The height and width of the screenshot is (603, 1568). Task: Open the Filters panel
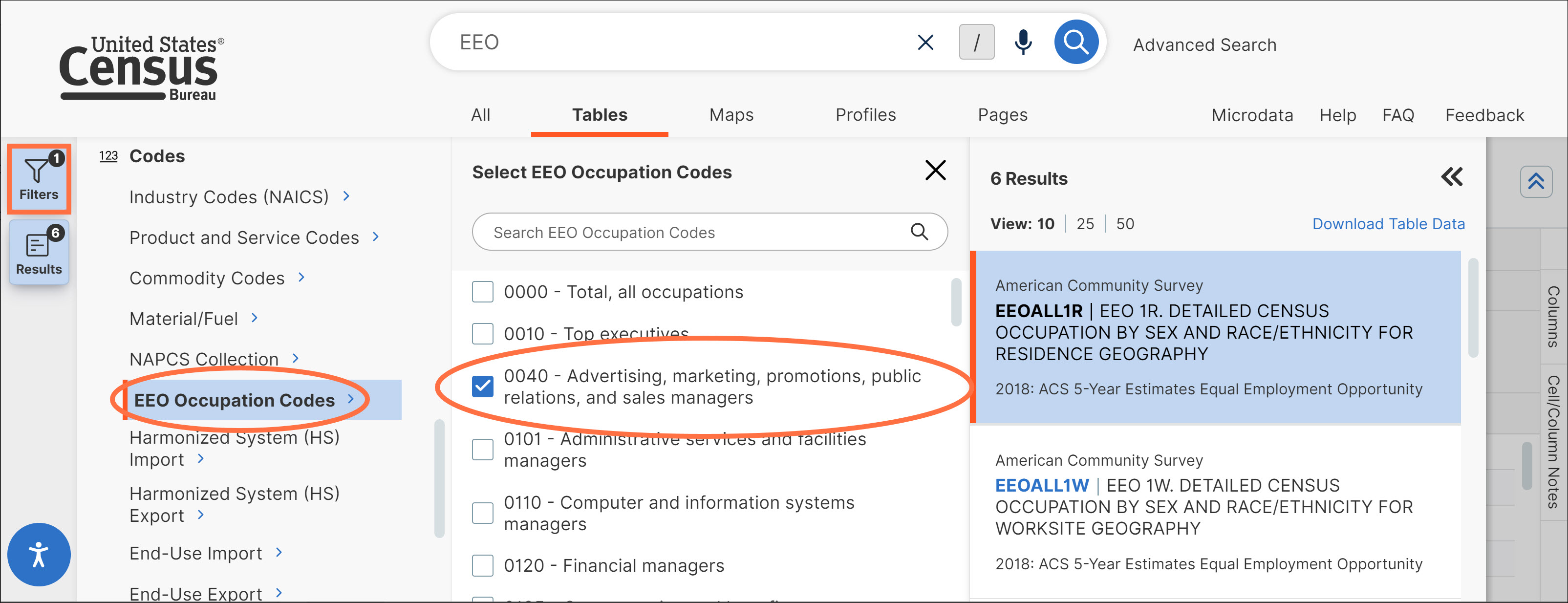[38, 178]
